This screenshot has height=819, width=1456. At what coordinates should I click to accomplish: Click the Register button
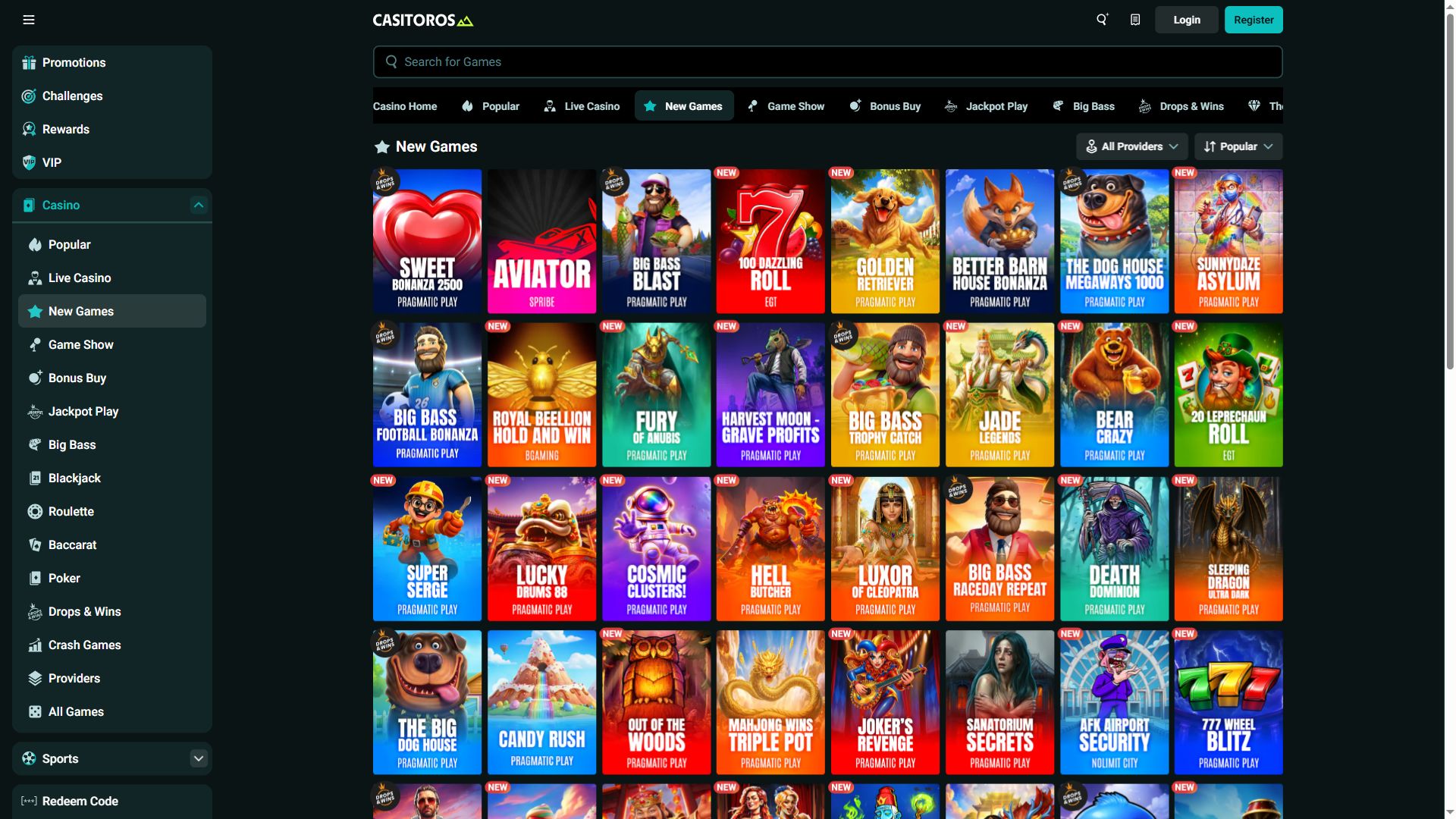[1254, 20]
